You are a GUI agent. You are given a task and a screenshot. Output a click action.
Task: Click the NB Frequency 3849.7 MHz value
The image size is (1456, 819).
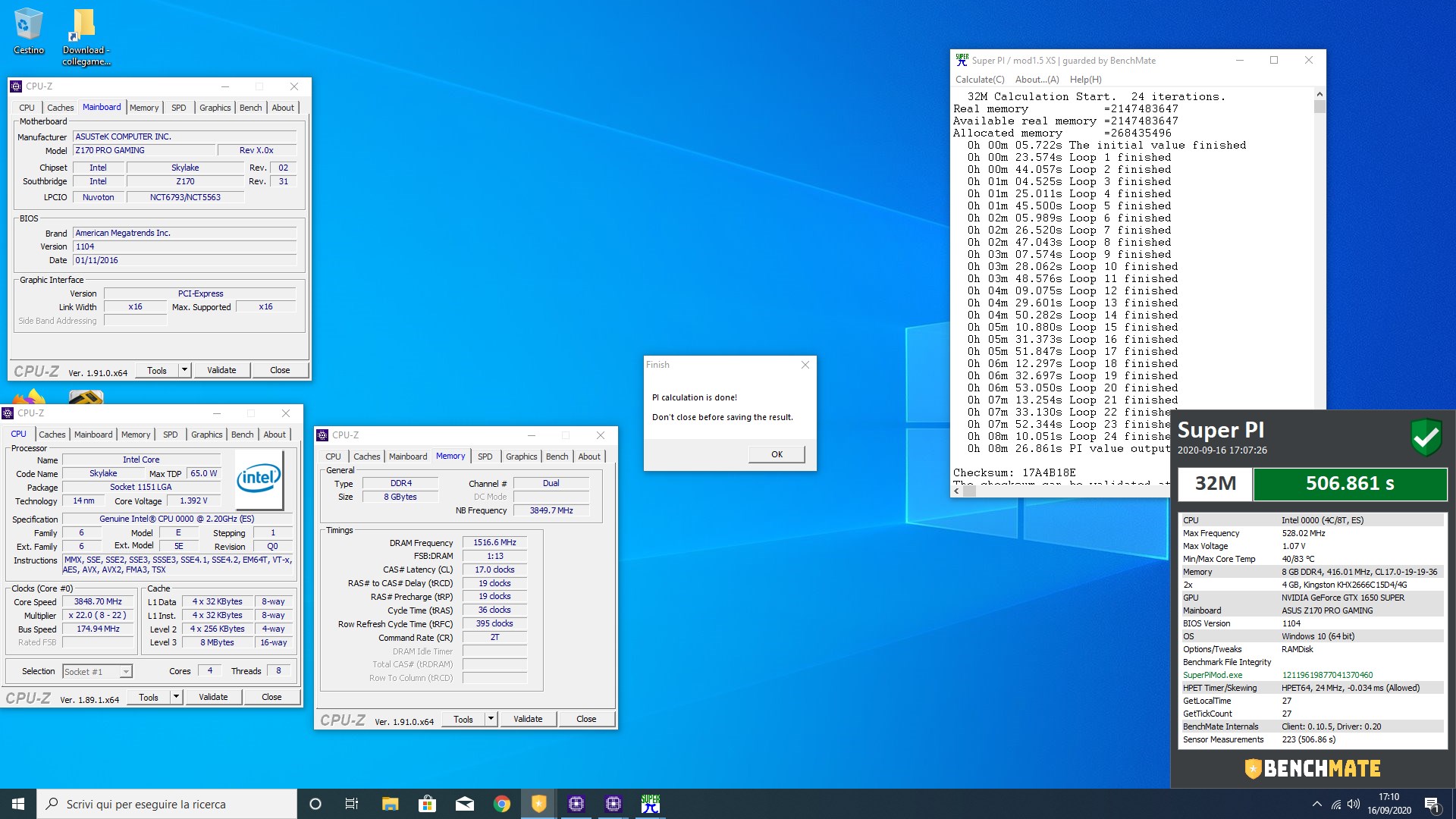551,510
